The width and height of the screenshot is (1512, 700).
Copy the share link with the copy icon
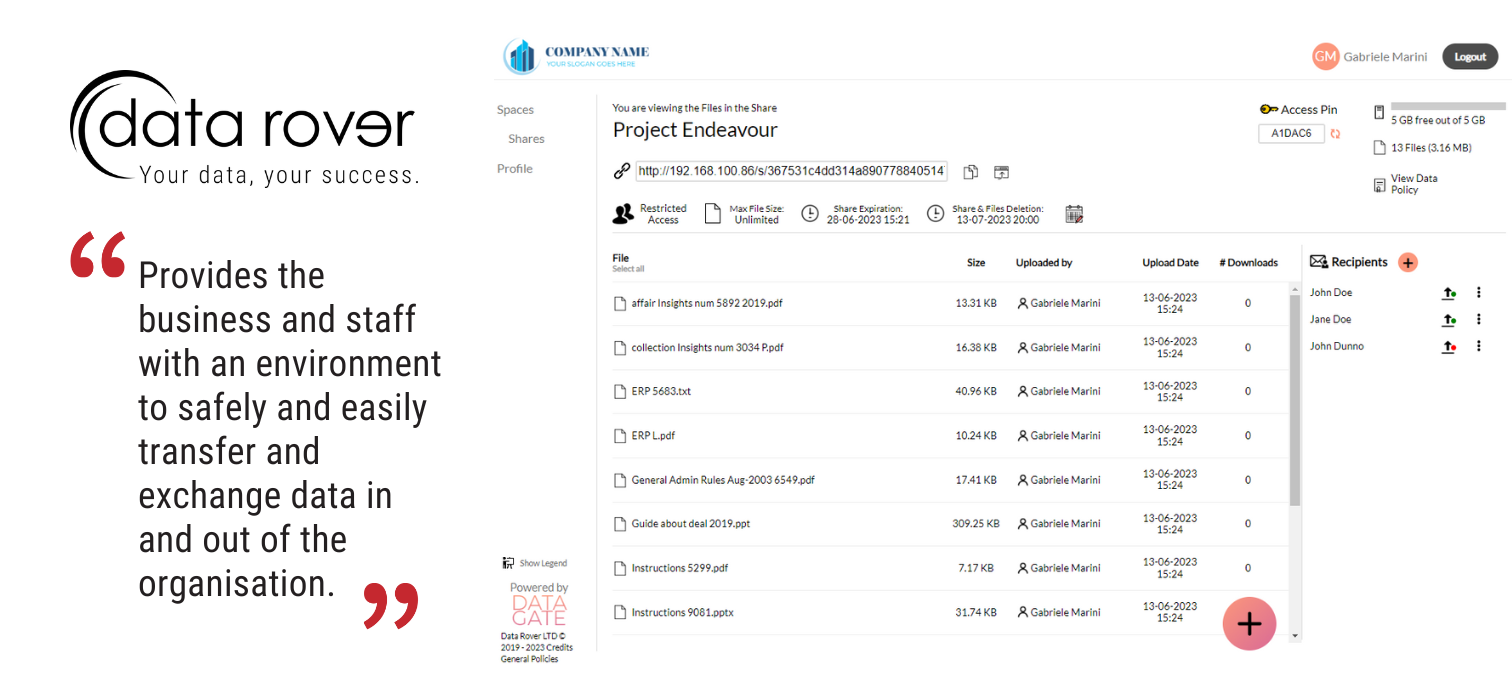pos(970,172)
